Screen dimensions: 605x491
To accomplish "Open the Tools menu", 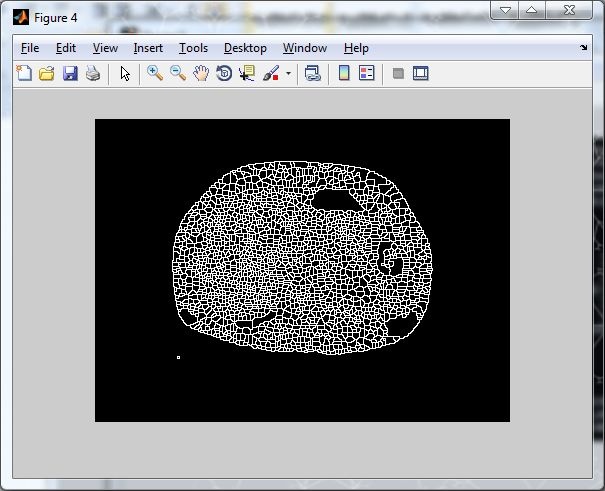I will click(193, 48).
